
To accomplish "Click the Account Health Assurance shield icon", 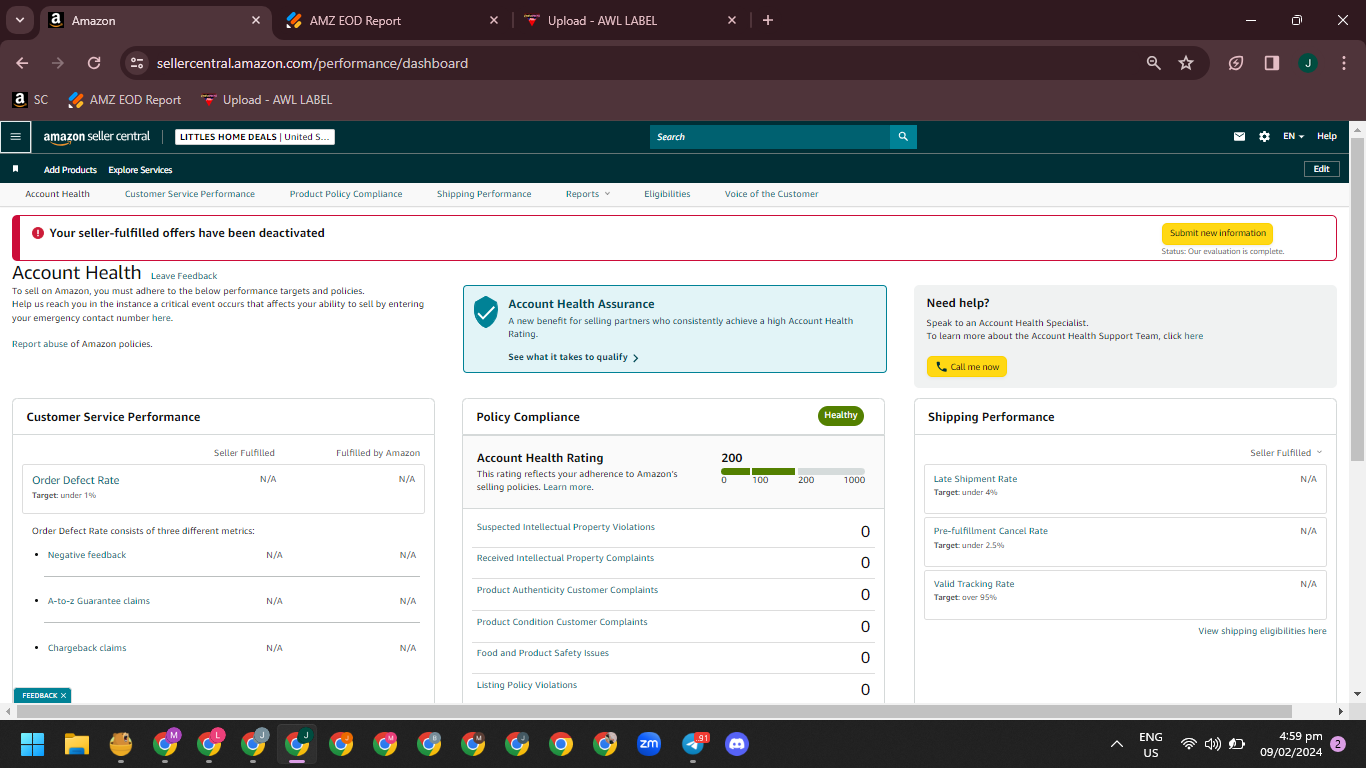I will pos(486,312).
